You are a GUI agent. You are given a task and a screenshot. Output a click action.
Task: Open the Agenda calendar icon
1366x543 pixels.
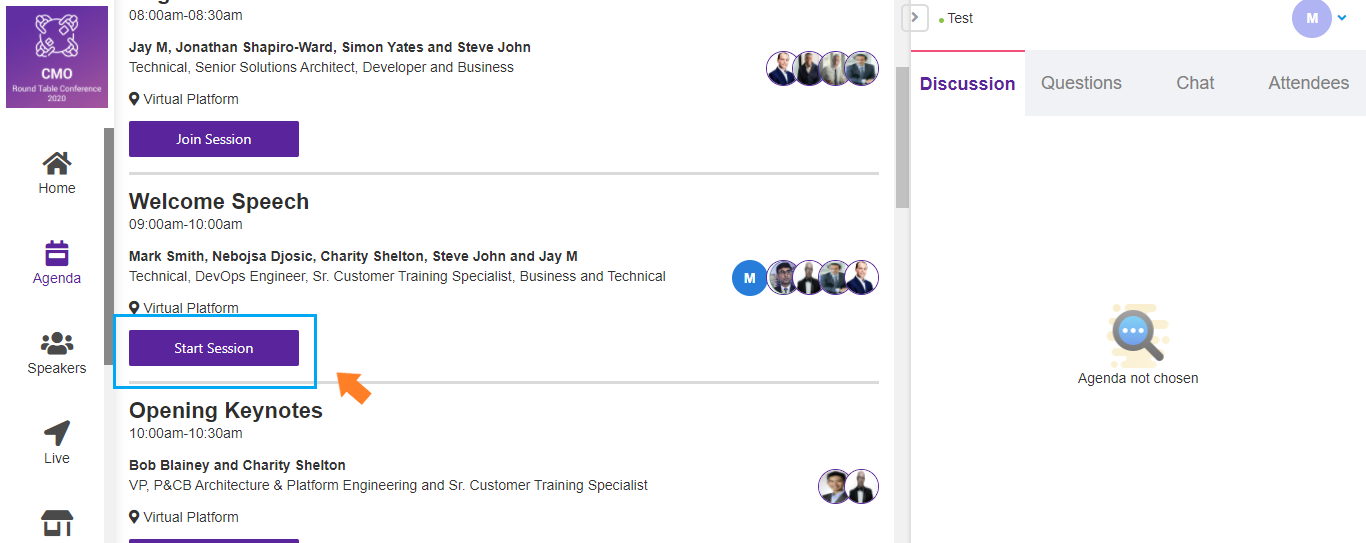coord(57,253)
